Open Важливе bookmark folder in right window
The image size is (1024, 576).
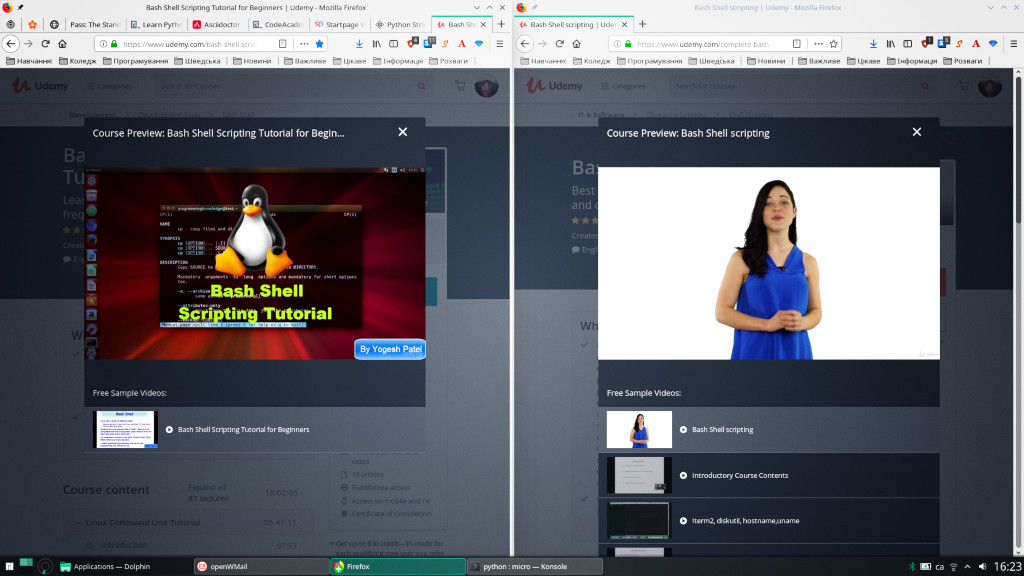coord(819,61)
